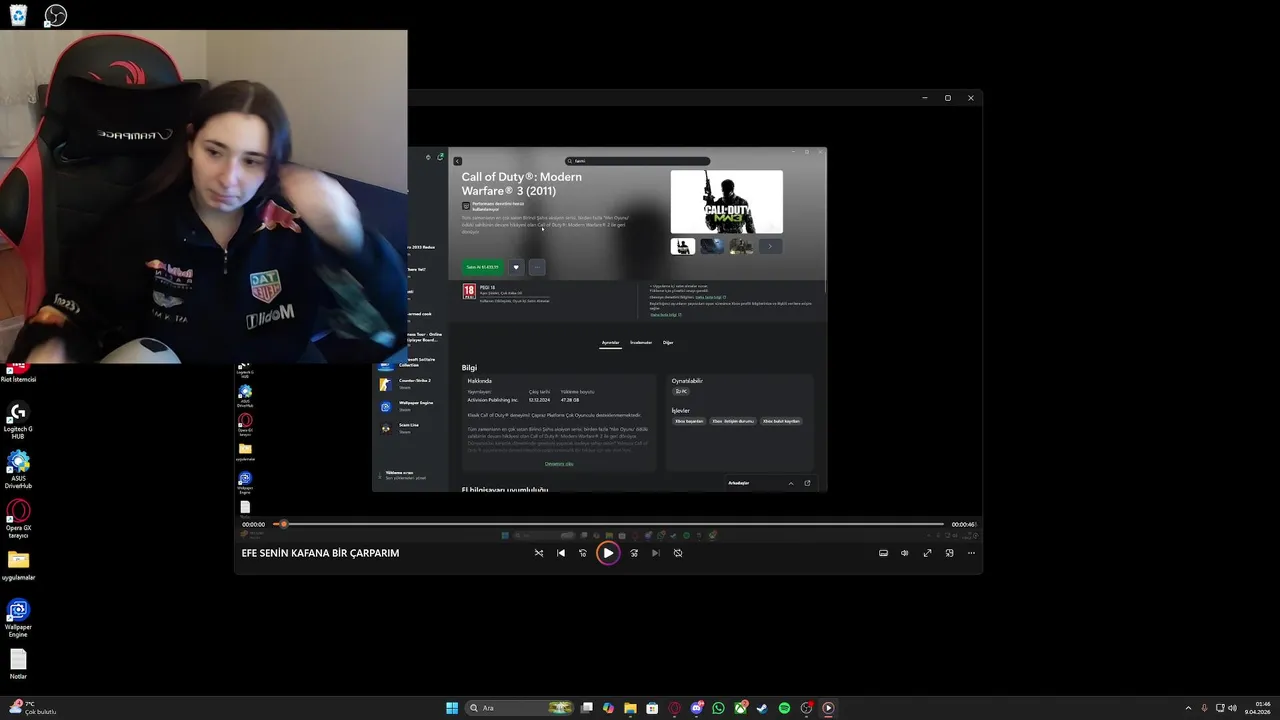The image size is (1280, 720).
Task: Open Discord from the taskbar
Action: pos(697,708)
